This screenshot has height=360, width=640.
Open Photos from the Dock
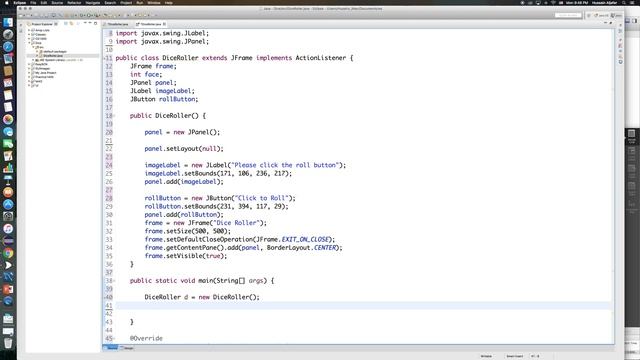(8, 120)
